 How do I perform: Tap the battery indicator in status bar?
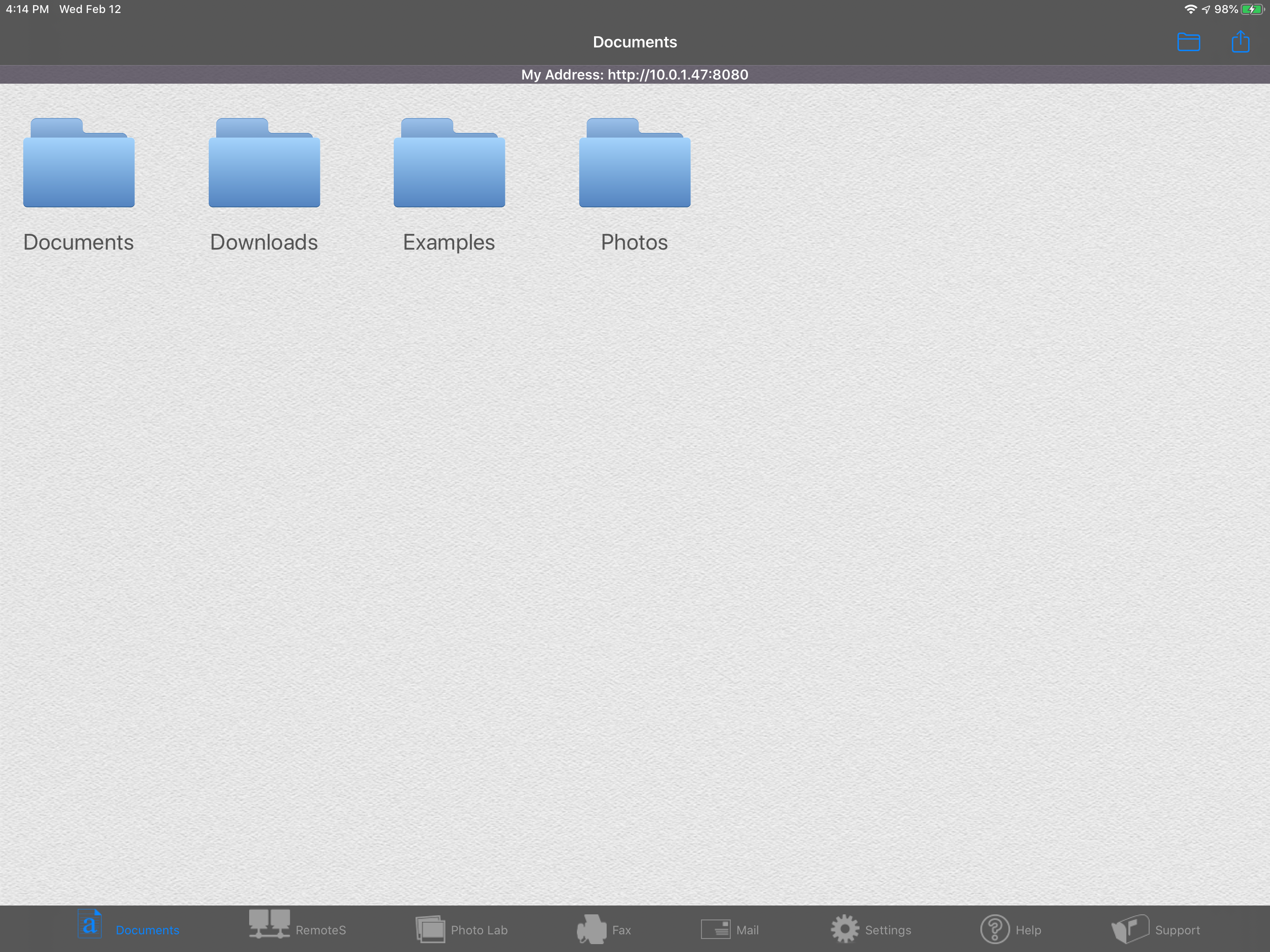pyautogui.click(x=1252, y=9)
